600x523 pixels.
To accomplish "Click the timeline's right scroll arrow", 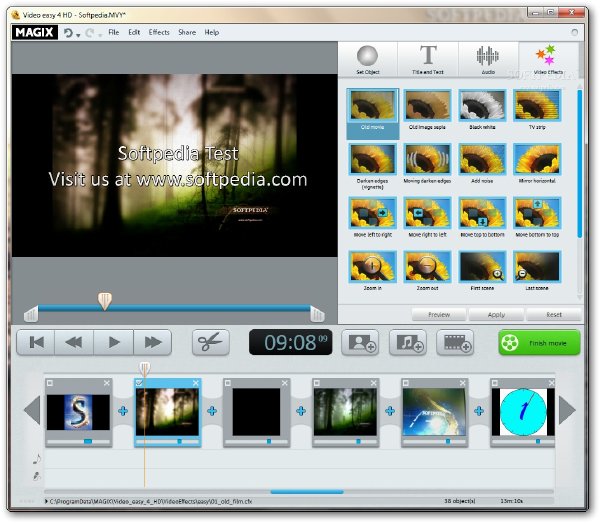I will tap(567, 411).
